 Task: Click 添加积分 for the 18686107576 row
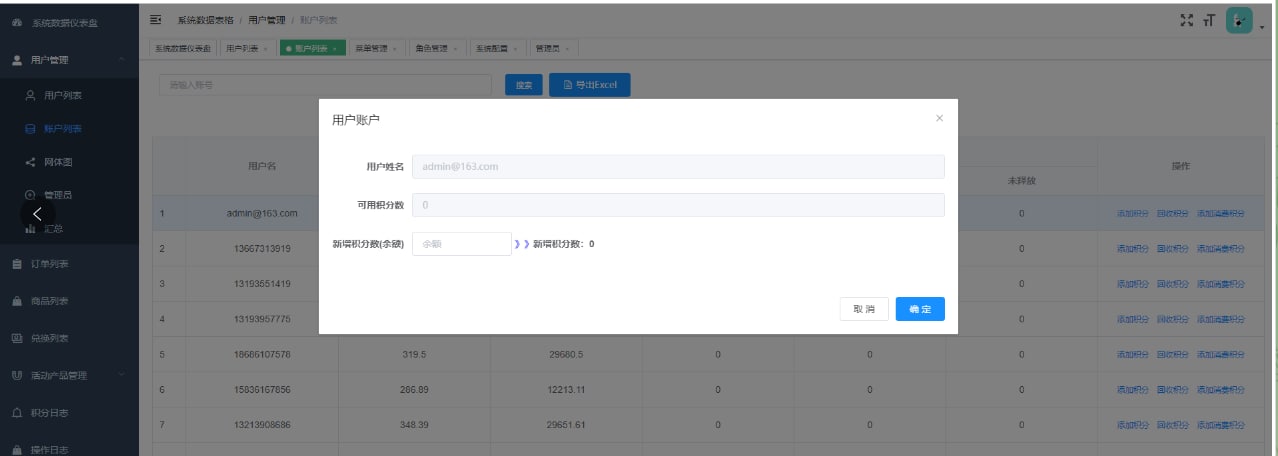click(1132, 354)
